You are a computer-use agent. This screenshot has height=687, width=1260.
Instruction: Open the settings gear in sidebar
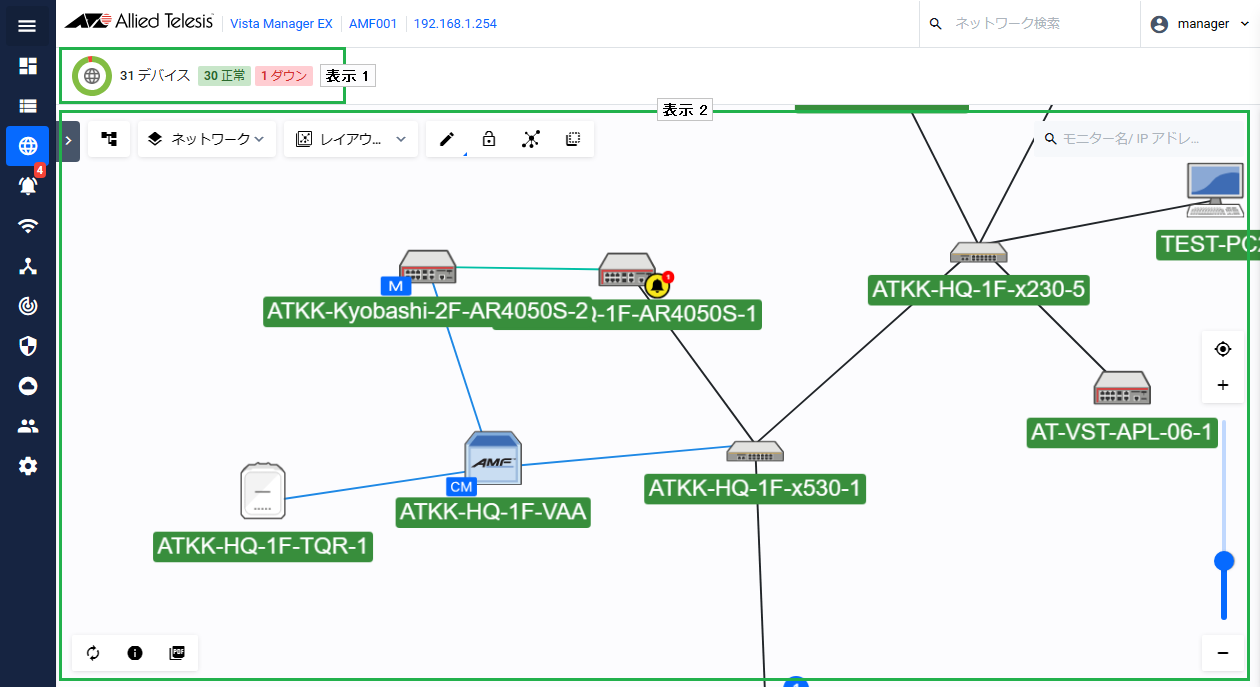click(28, 466)
